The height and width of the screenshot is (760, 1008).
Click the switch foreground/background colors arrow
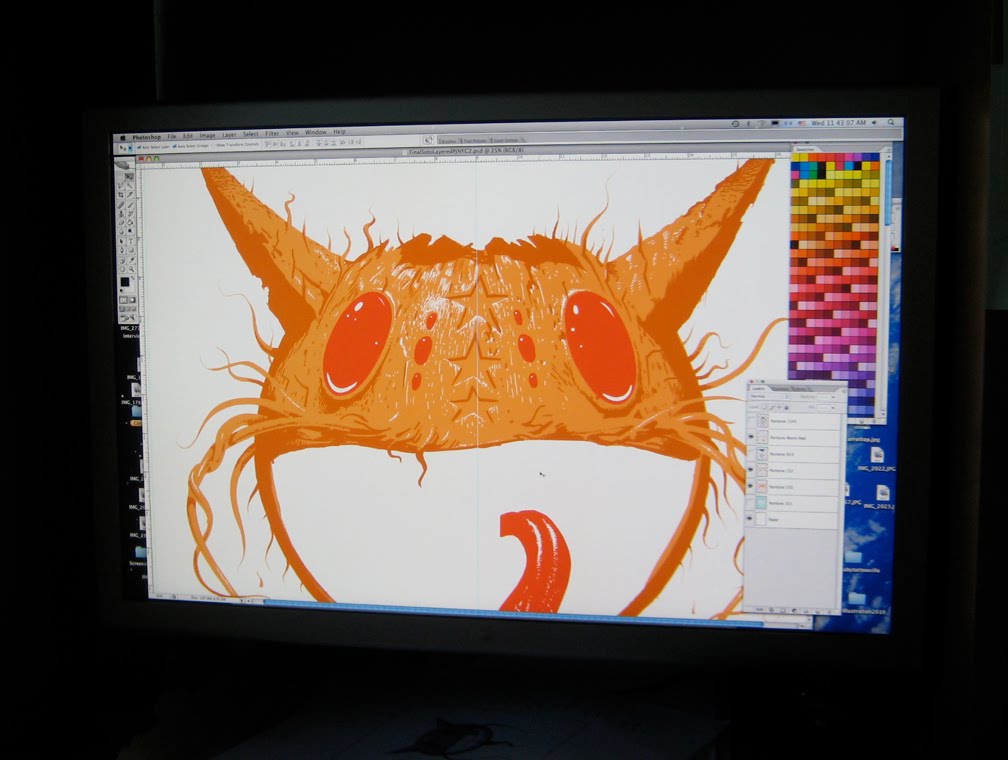133,278
